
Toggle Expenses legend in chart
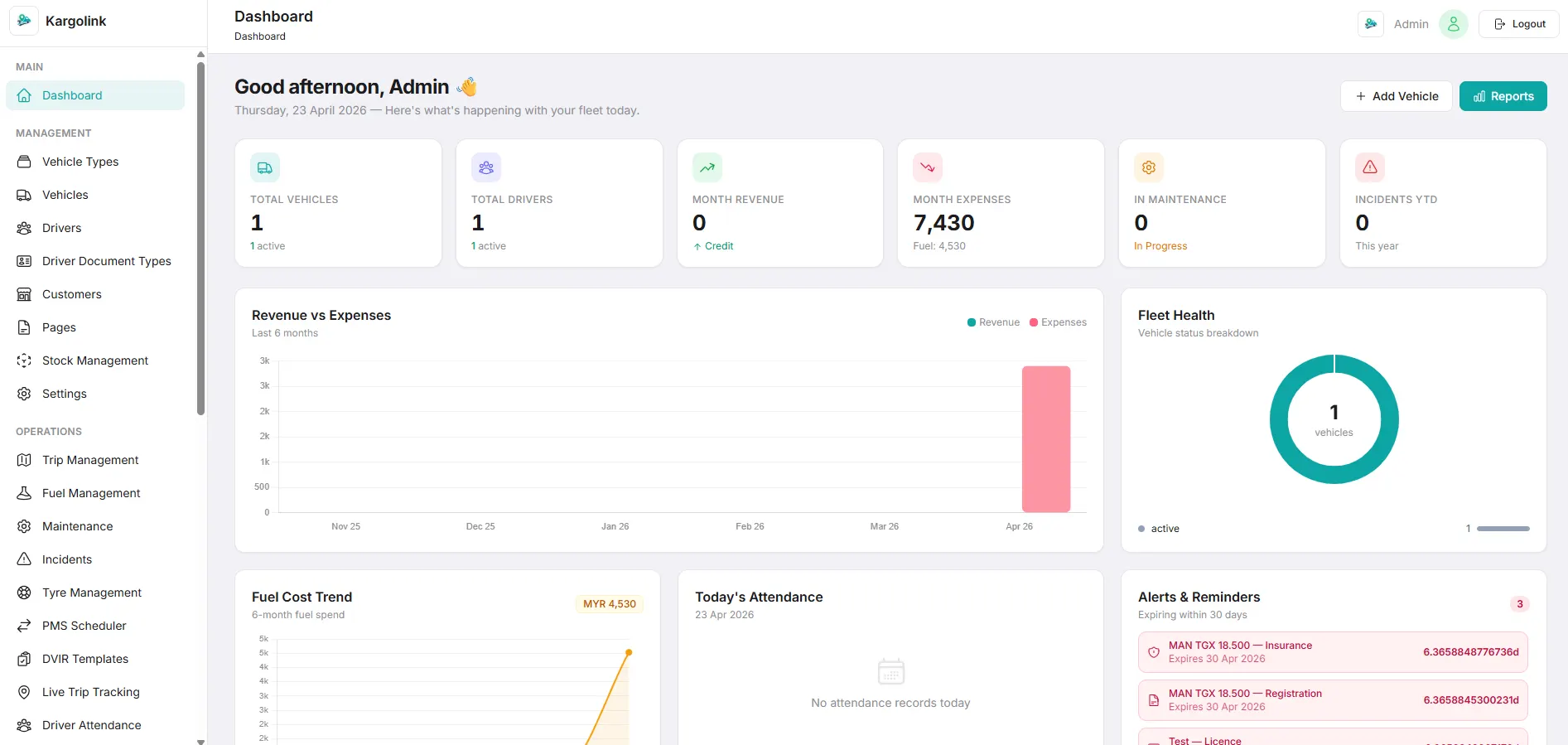click(1058, 322)
